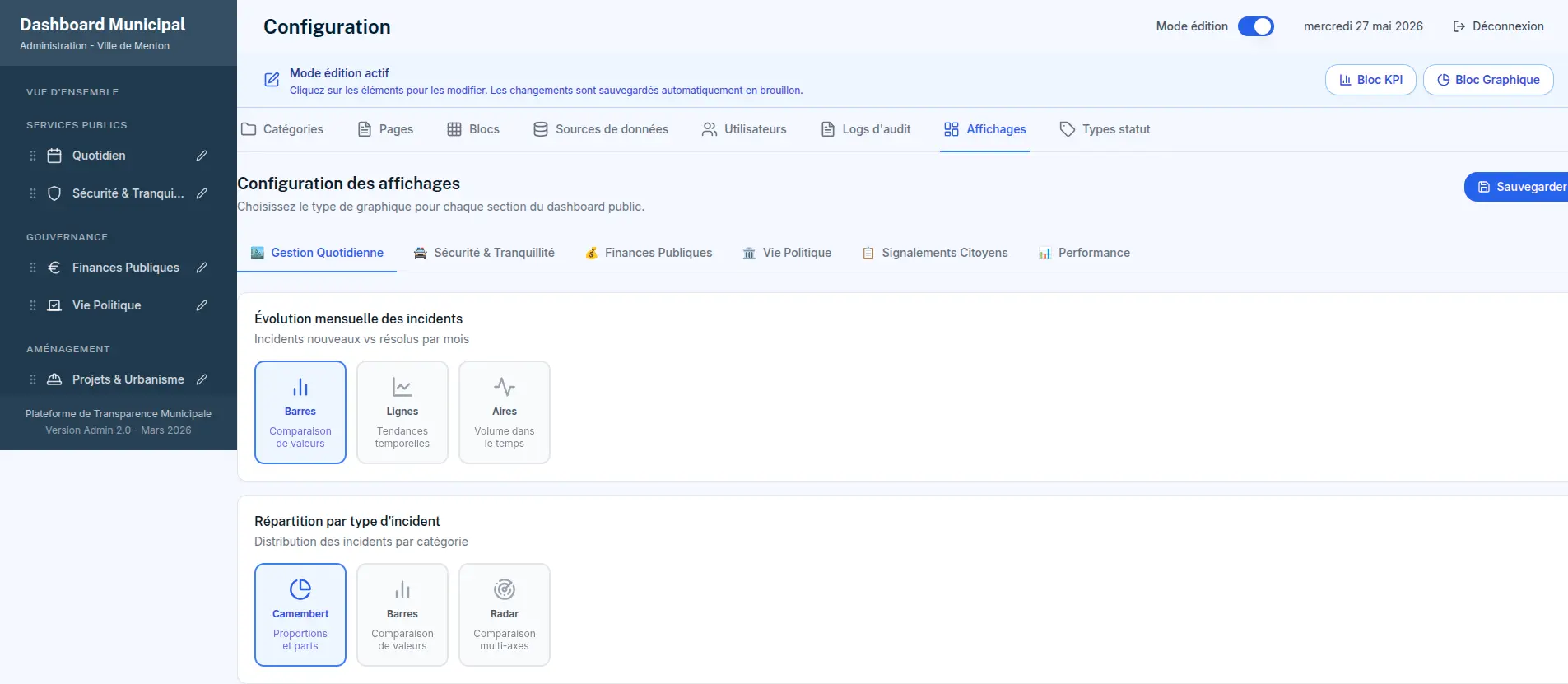Viewport: 1568px width, 684px height.
Task: Select the Gestion Quotidienne section tab
Action: pyautogui.click(x=317, y=253)
